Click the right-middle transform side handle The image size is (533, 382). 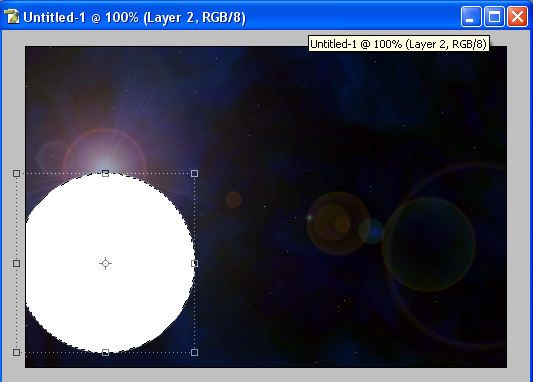(x=194, y=263)
